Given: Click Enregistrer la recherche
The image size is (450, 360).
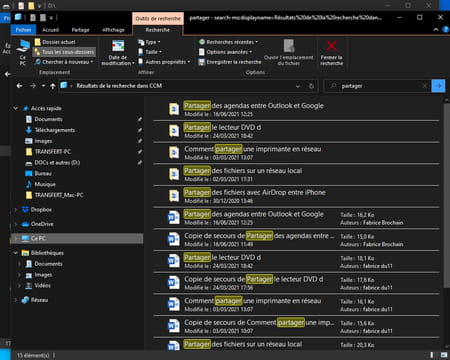Looking at the screenshot, I should (x=230, y=62).
